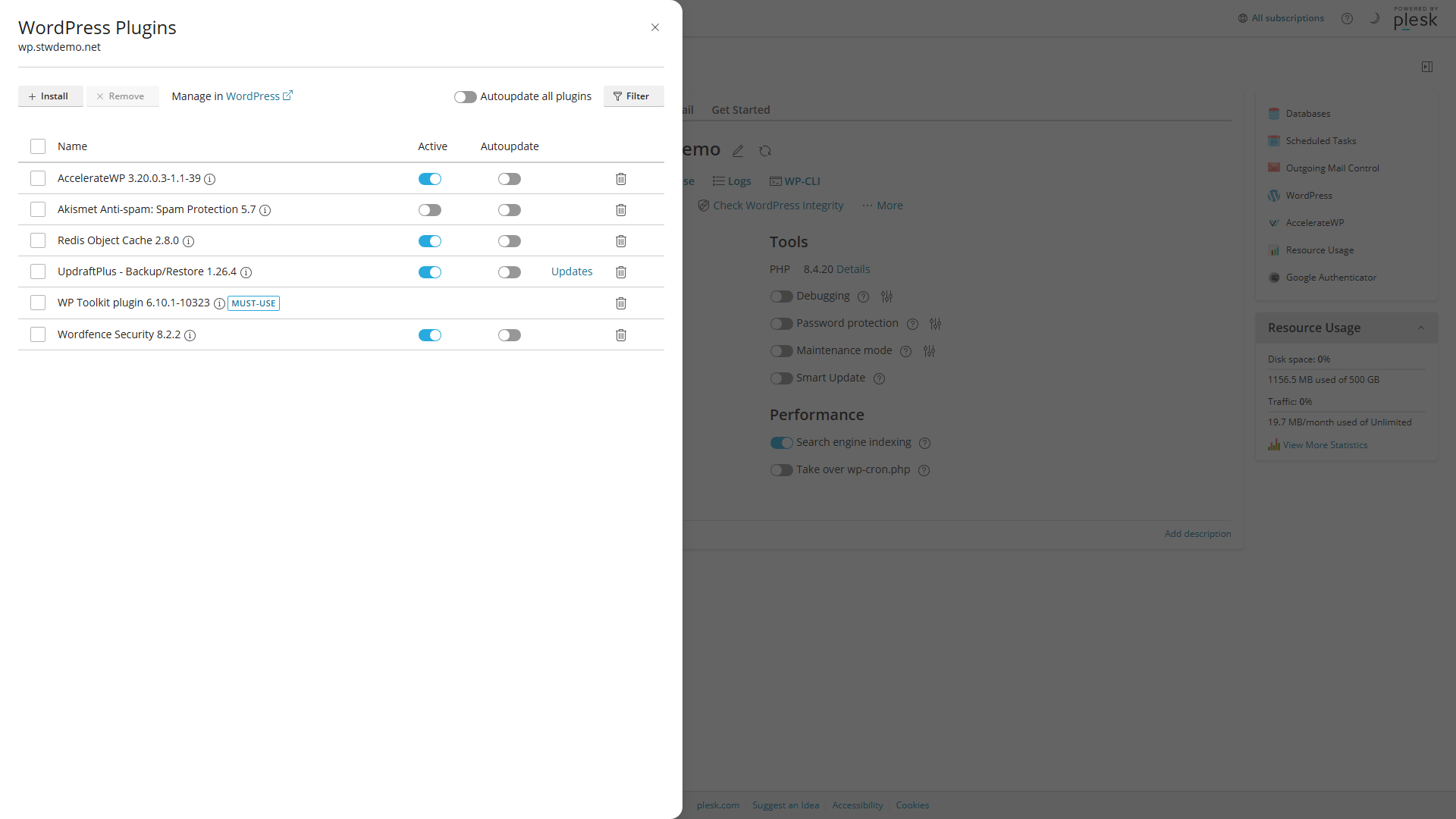
Task: Turn on autoupdate for UpdraftPlus
Action: [510, 272]
